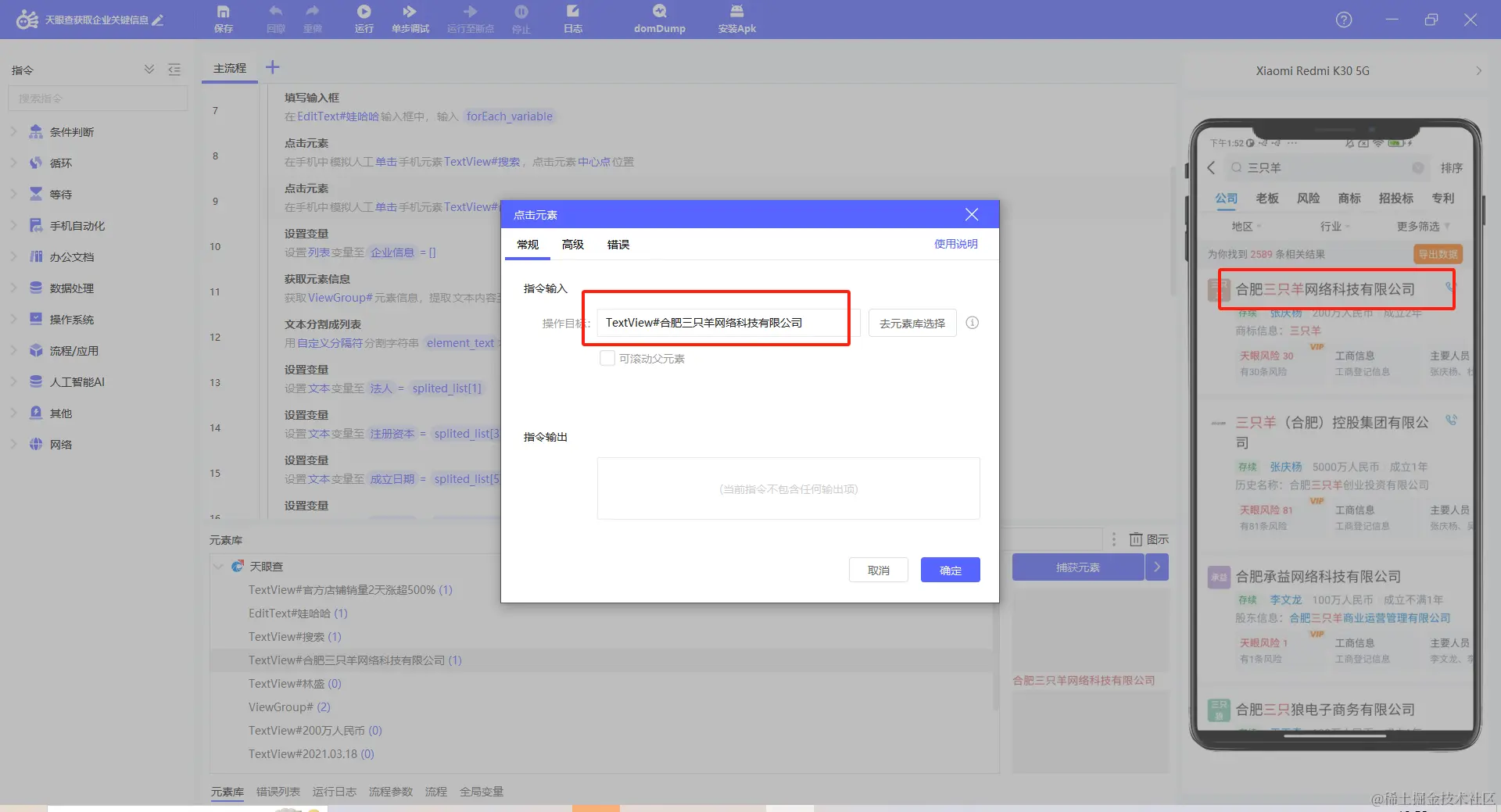This screenshot has height=812, width=1501.
Task: Open the three-dot menu near 图示
Action: (1114, 539)
